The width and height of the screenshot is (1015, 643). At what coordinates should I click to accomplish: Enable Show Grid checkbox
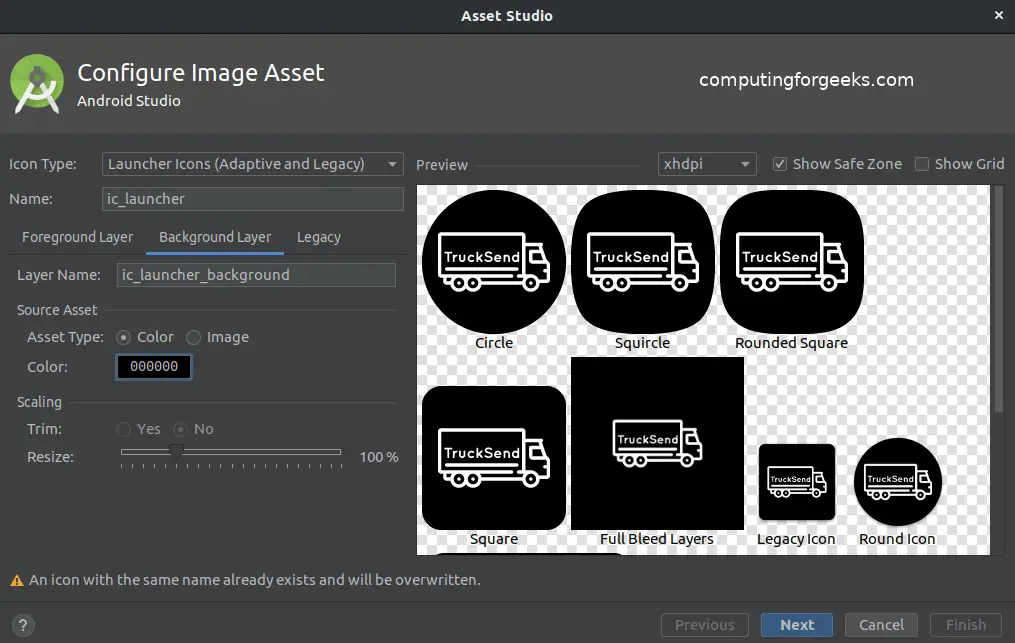(922, 164)
